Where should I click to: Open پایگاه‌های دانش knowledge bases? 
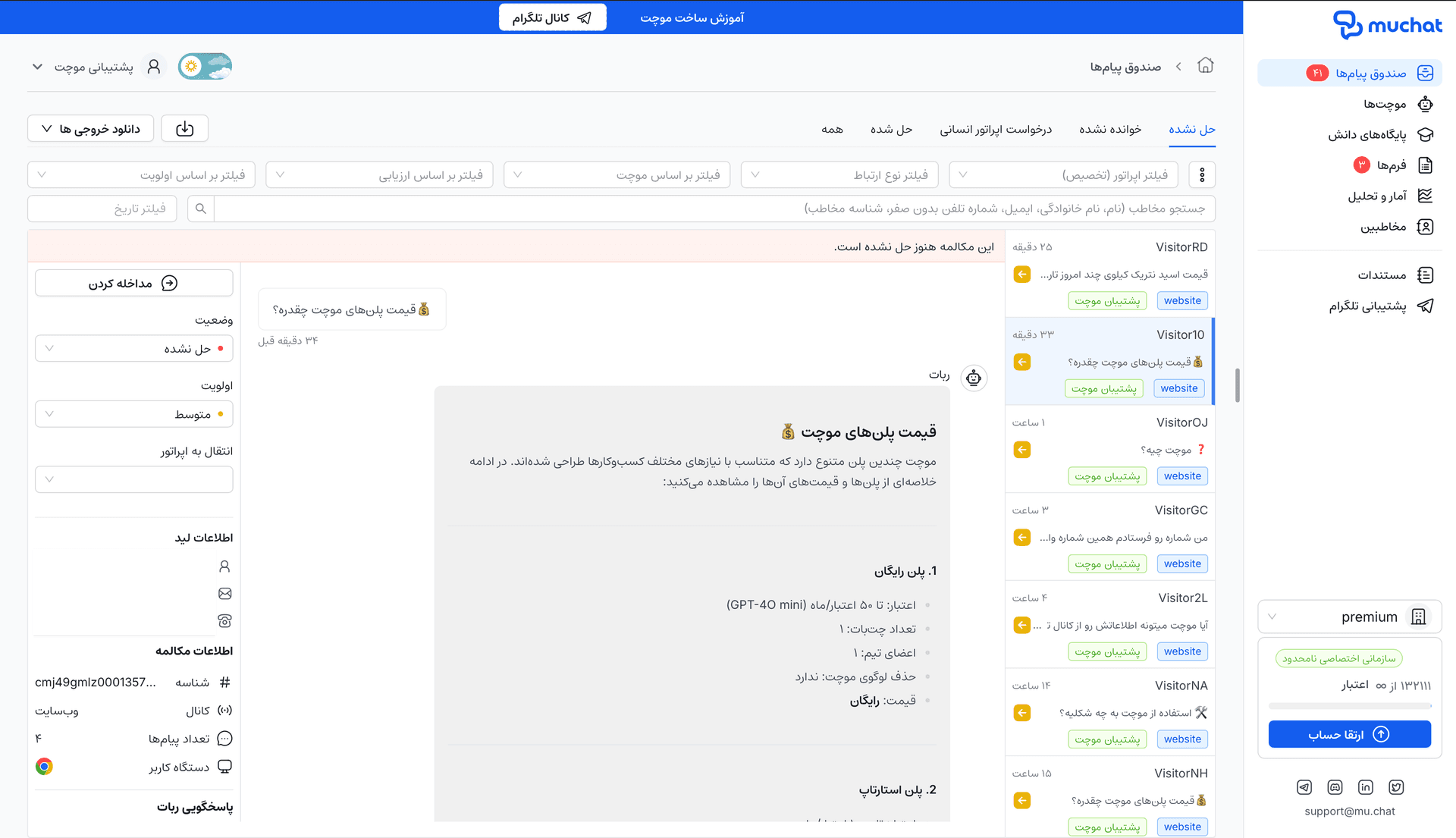coord(1380,134)
